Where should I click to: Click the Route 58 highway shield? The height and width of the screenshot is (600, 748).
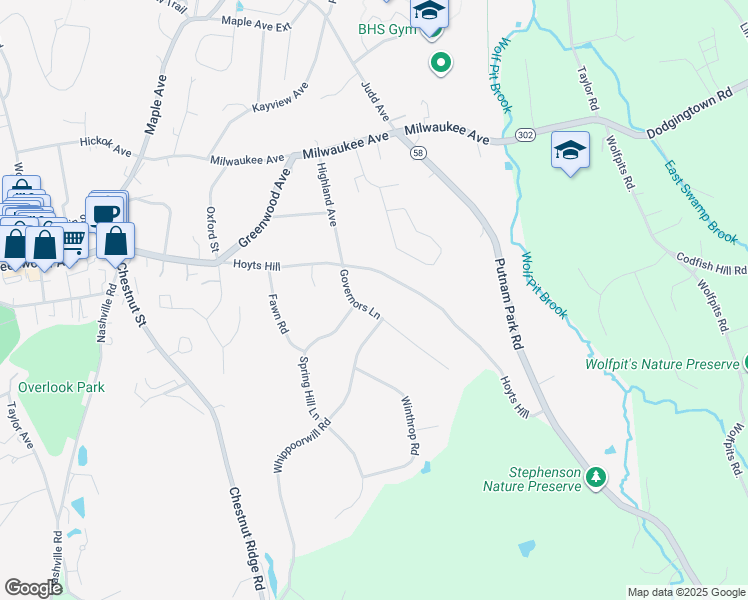click(418, 153)
